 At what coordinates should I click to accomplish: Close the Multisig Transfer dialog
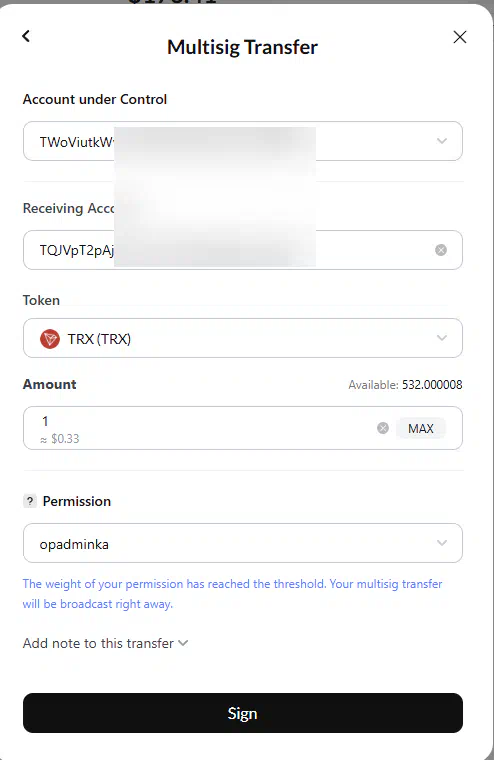pos(460,37)
